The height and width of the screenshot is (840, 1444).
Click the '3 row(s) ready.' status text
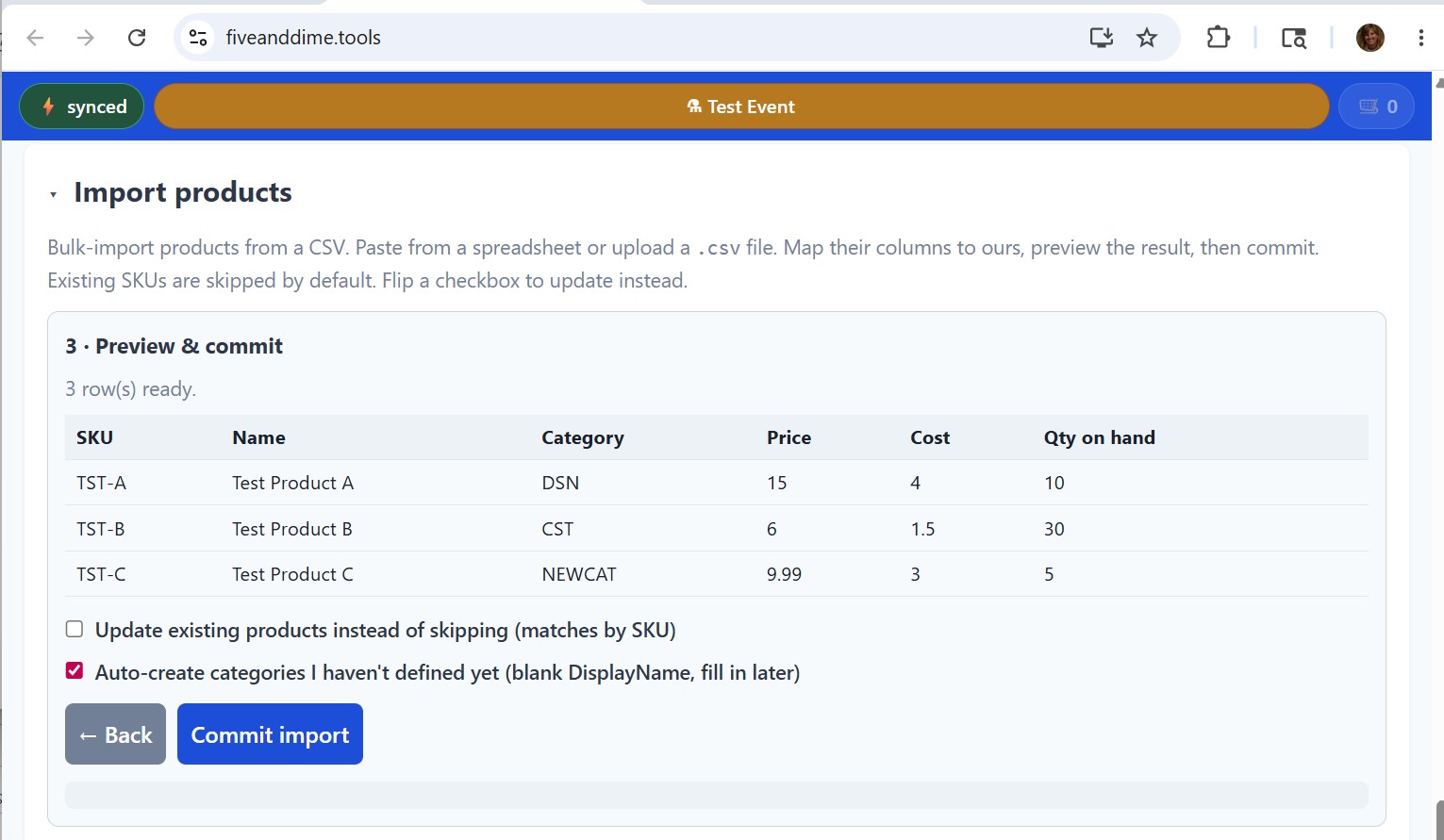130,389
